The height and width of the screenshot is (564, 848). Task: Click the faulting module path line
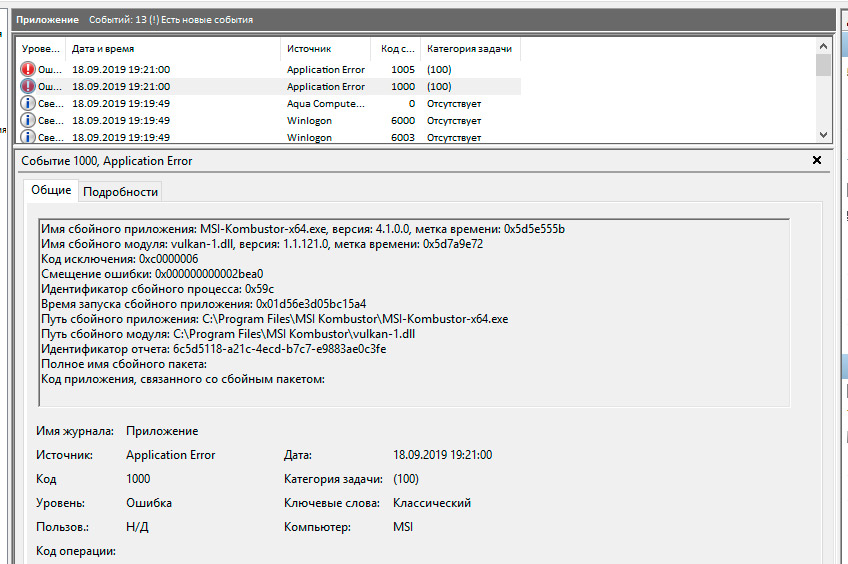[x=228, y=334]
